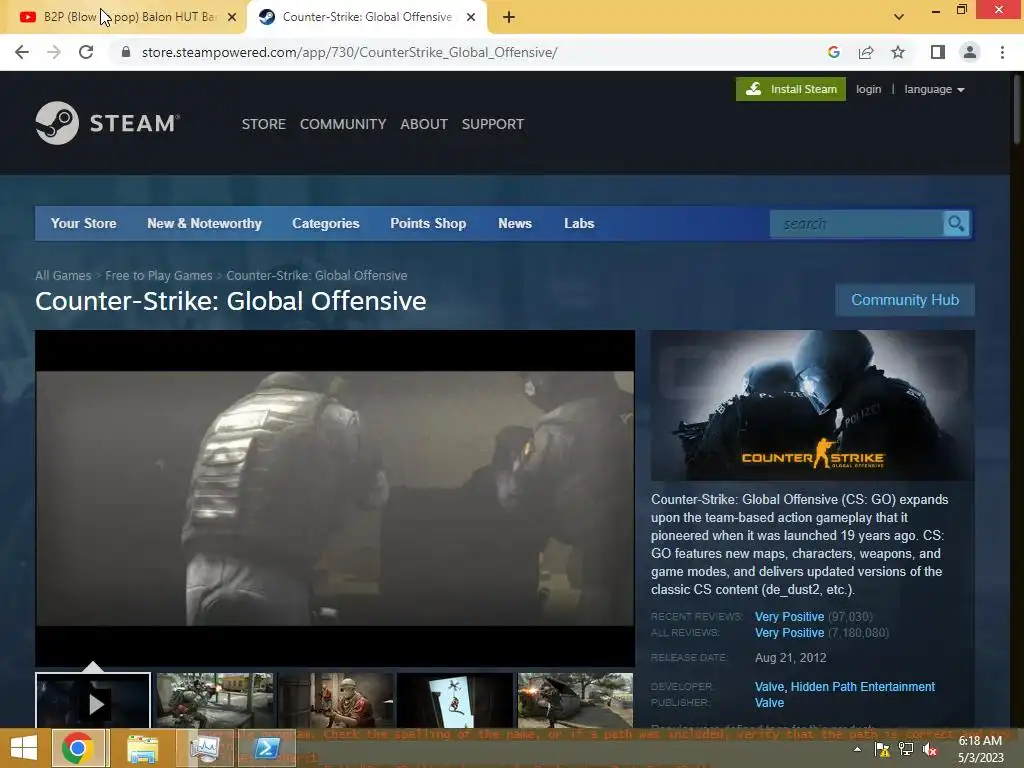Open the STORE menu
1024x768 pixels.
264,124
